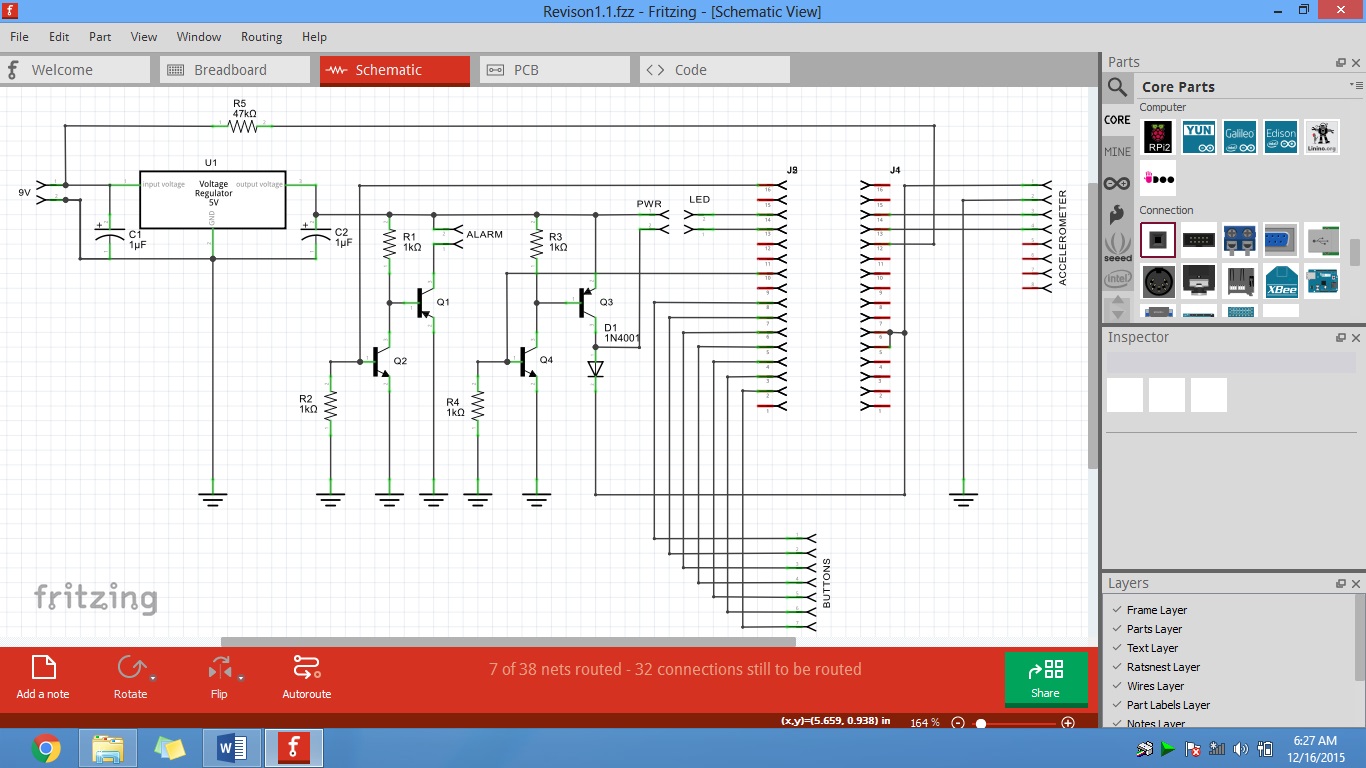This screenshot has width=1366, height=768.
Task: Select the Raspberry Pi RPi2 part
Action: [x=1158, y=137]
